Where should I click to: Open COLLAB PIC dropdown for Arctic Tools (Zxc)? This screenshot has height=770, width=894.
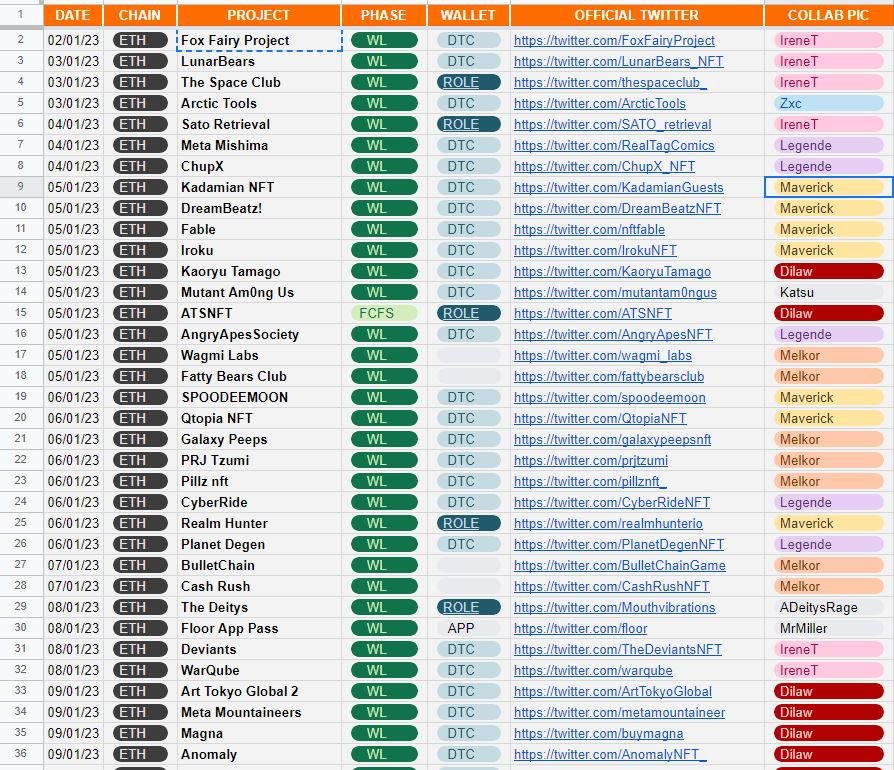(829, 104)
